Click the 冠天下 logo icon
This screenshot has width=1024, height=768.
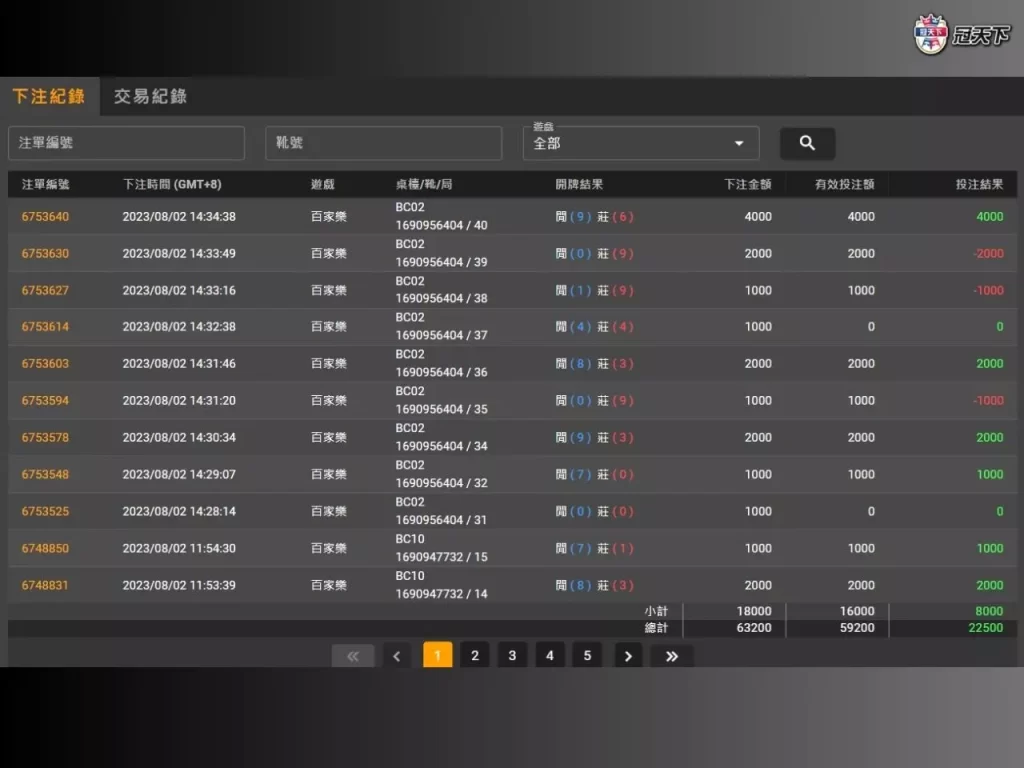click(x=930, y=35)
